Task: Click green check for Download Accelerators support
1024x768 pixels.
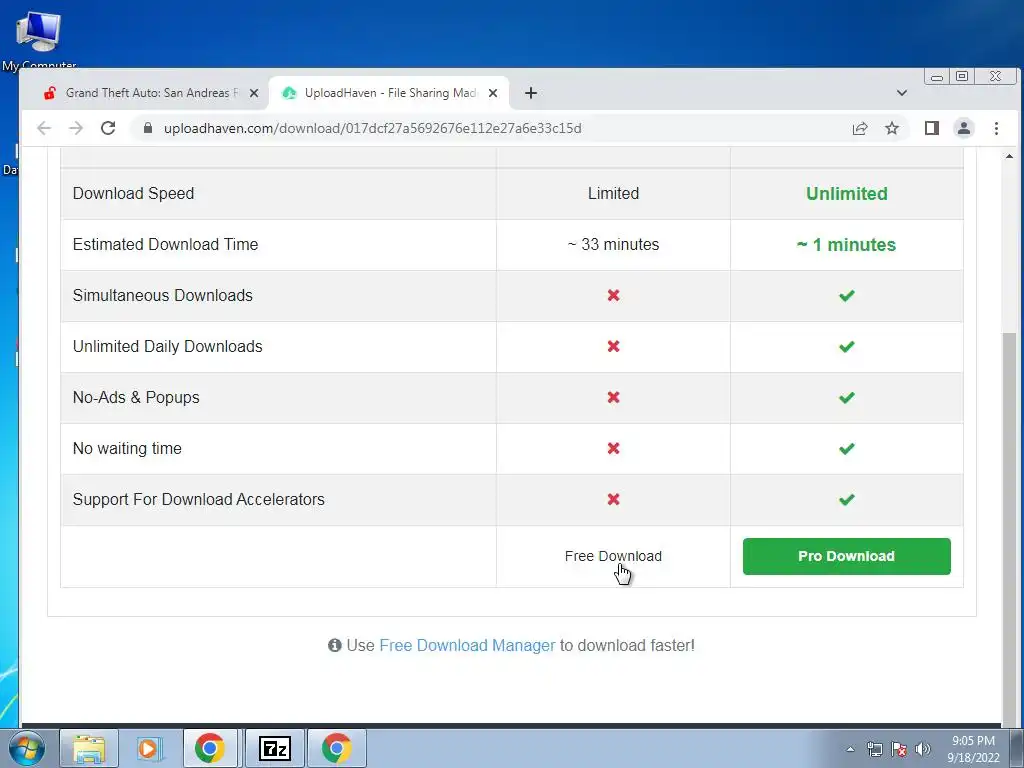Action: tap(846, 500)
